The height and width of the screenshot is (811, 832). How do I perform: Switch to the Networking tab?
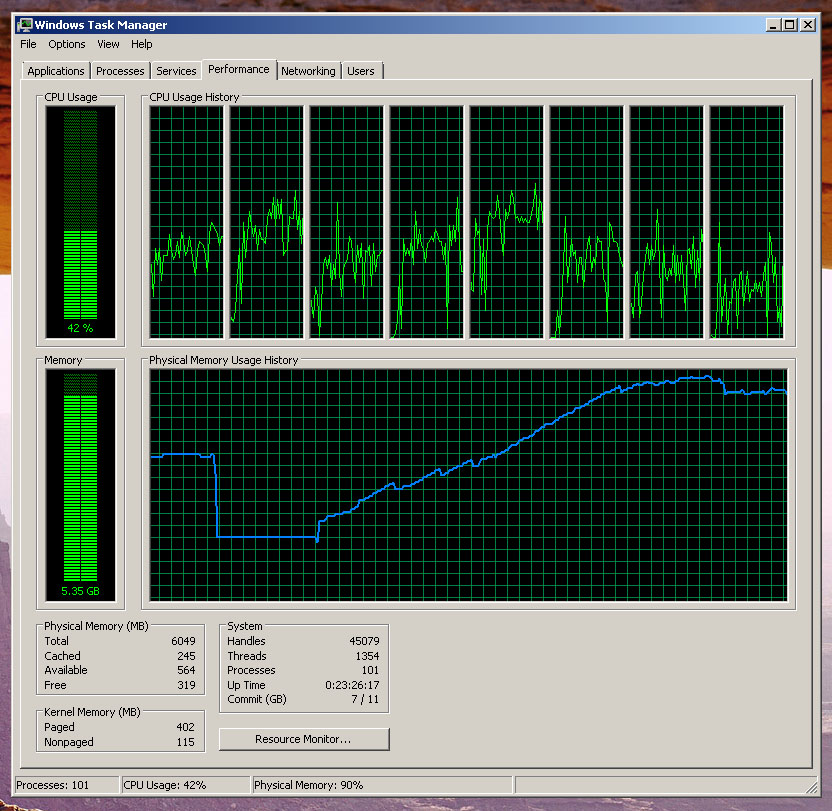308,71
